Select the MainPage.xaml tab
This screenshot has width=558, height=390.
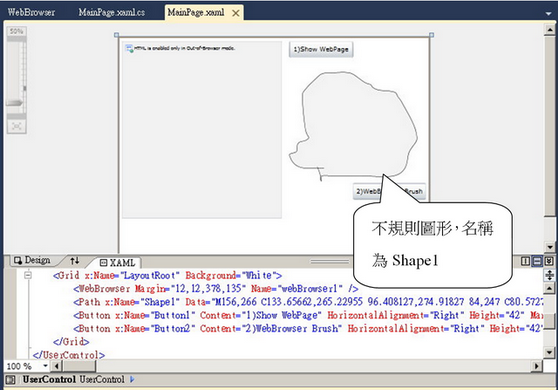click(196, 12)
